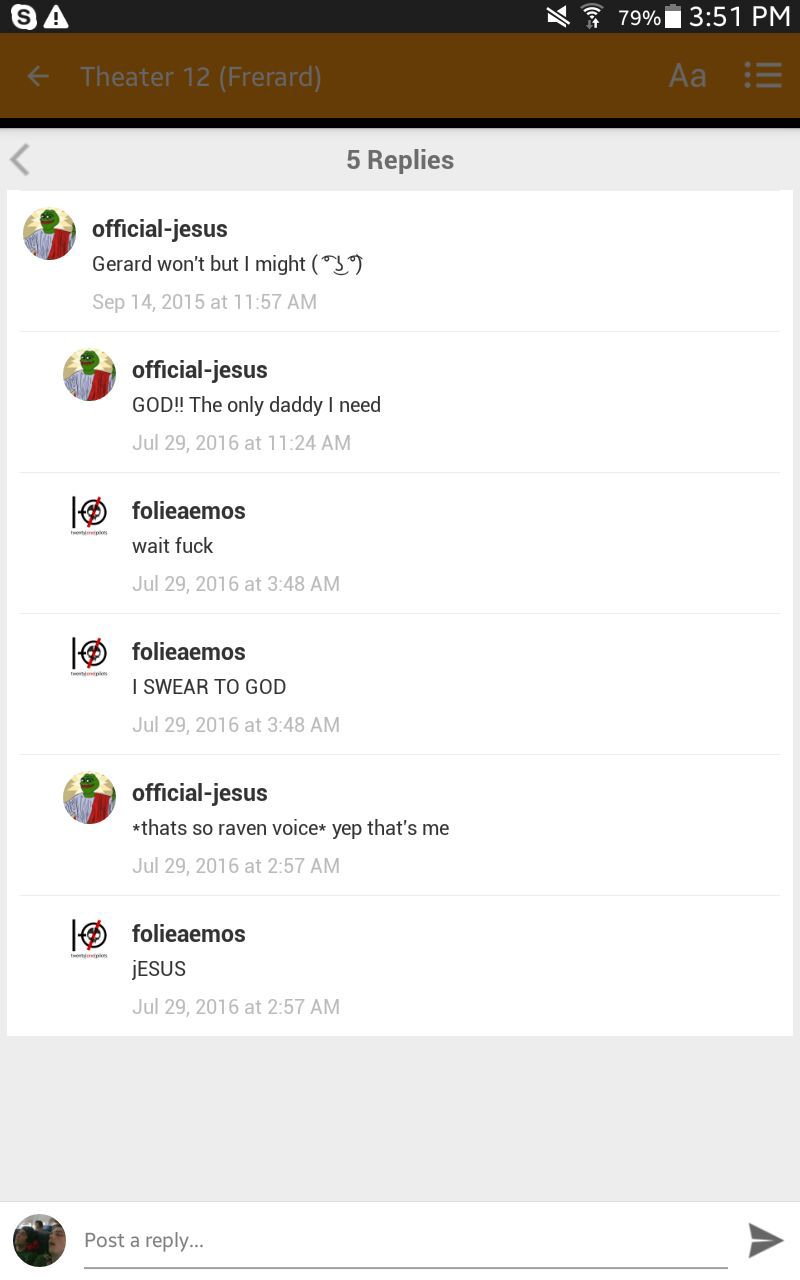Send reply with paper plane icon
The width and height of the screenshot is (800, 1280).
pos(766,1240)
